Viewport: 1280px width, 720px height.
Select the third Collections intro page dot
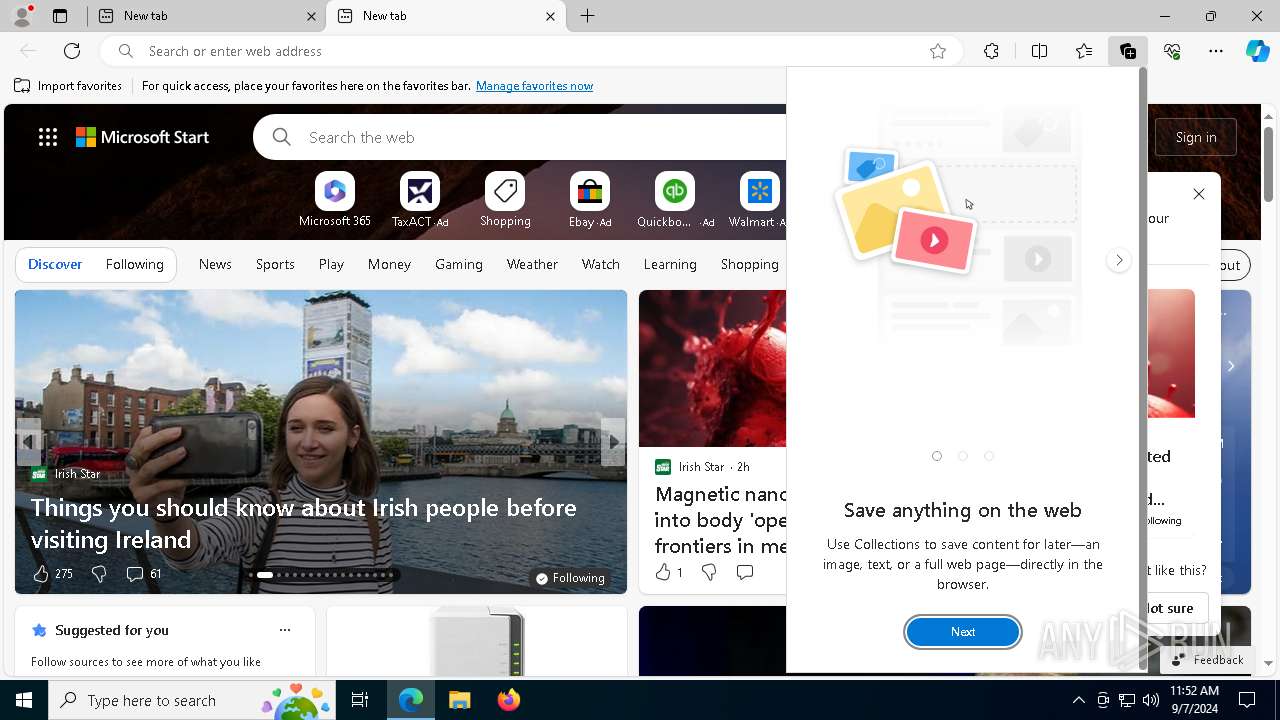point(989,456)
